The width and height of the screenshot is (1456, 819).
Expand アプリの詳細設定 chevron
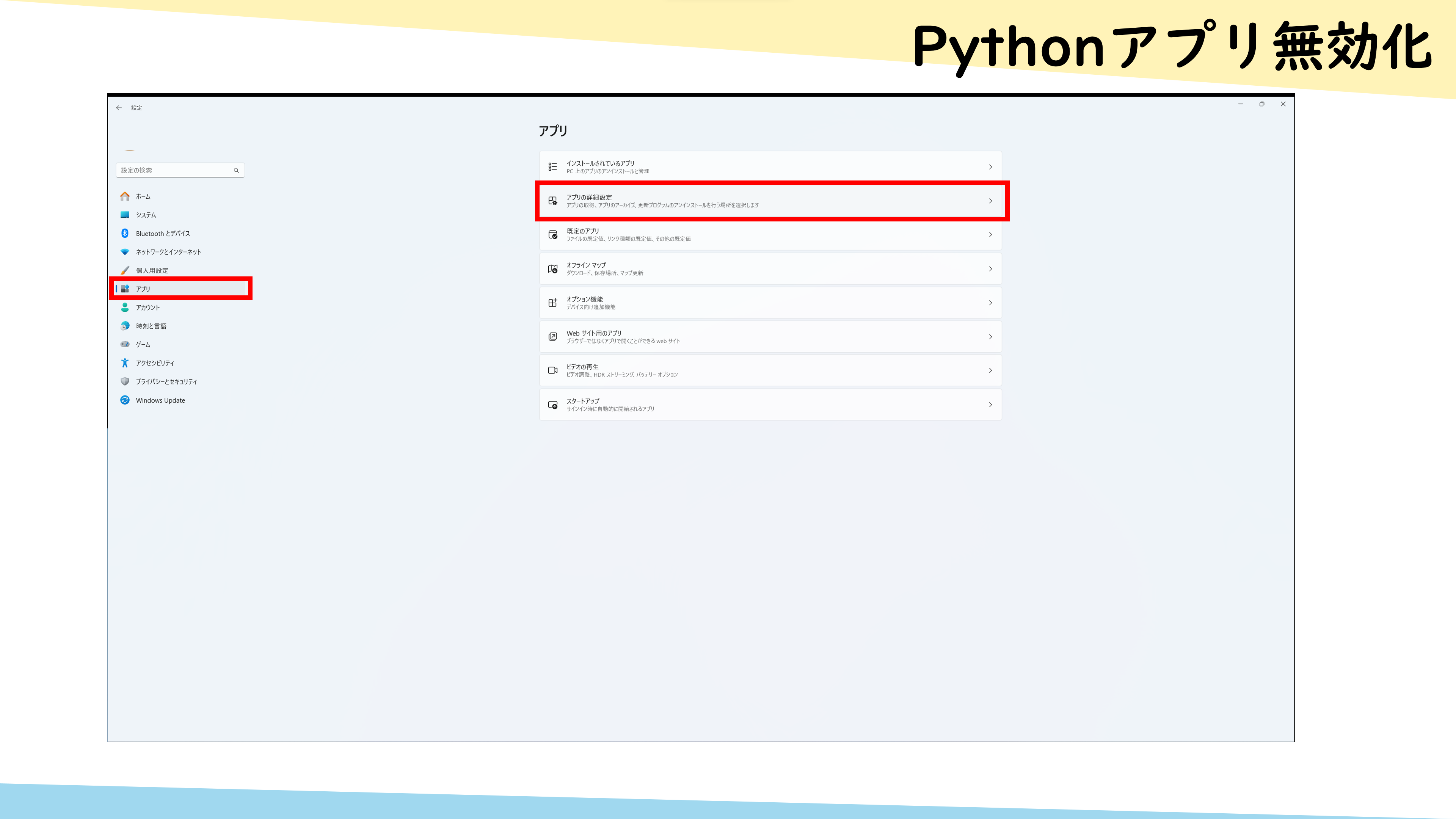990,201
